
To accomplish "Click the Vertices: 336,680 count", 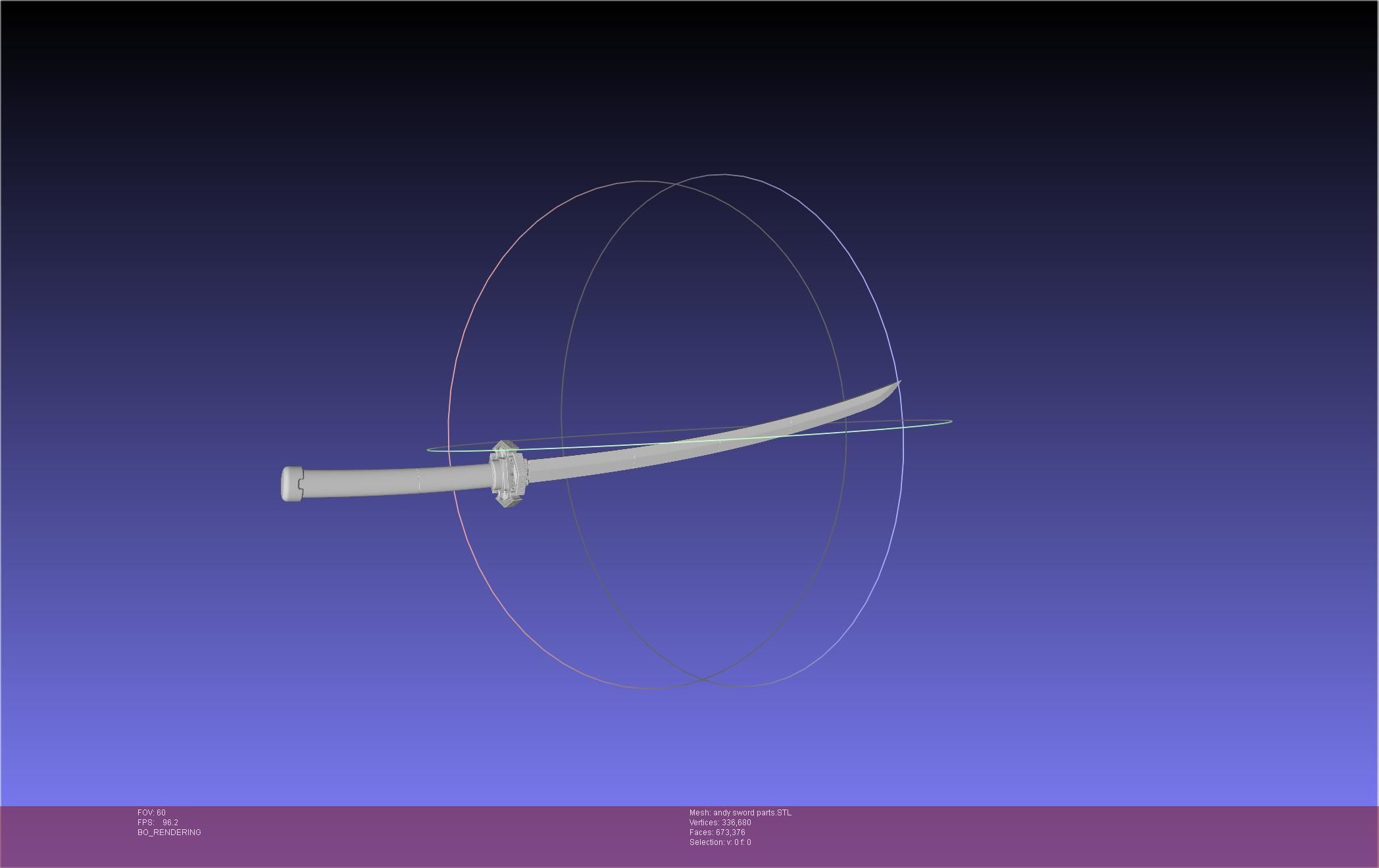I will (720, 823).
